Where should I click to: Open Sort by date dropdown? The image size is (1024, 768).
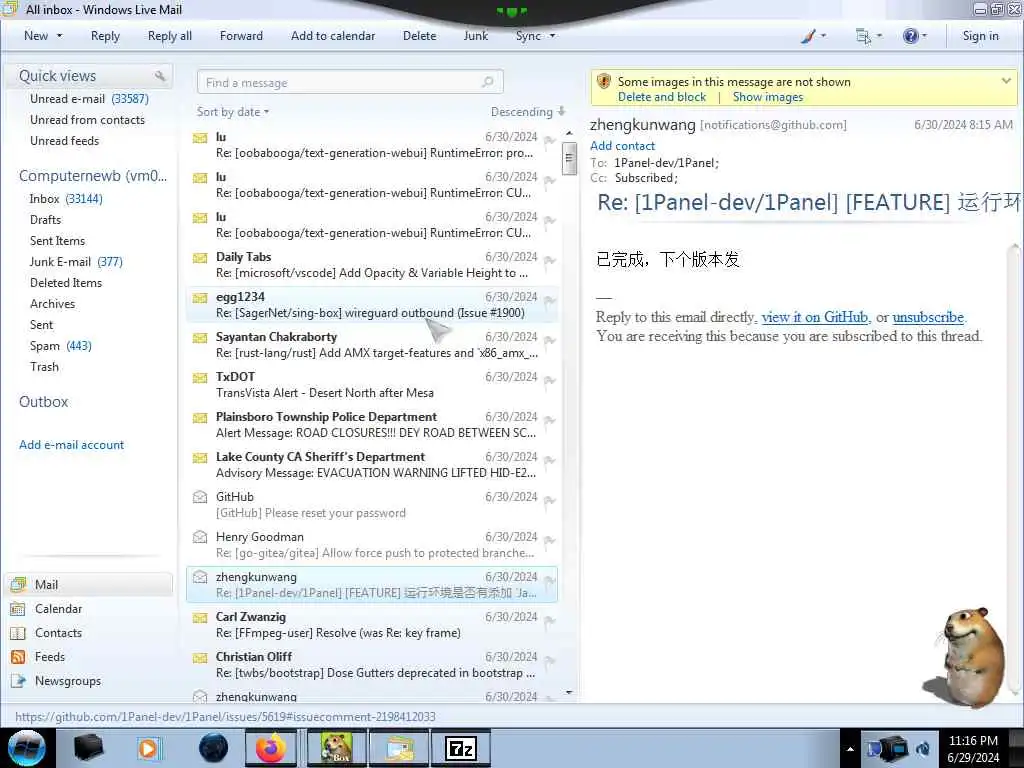(x=233, y=112)
